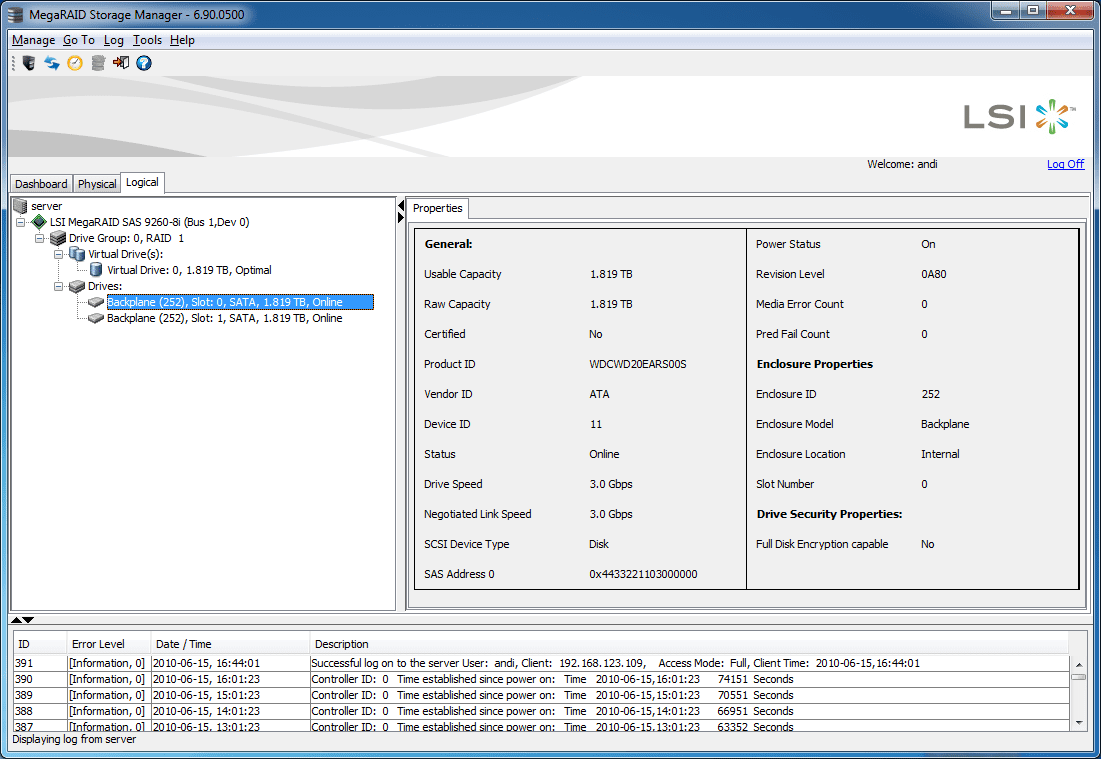The width and height of the screenshot is (1101, 759).
Task: Switch to the Physical tab
Action: pyautogui.click(x=97, y=184)
